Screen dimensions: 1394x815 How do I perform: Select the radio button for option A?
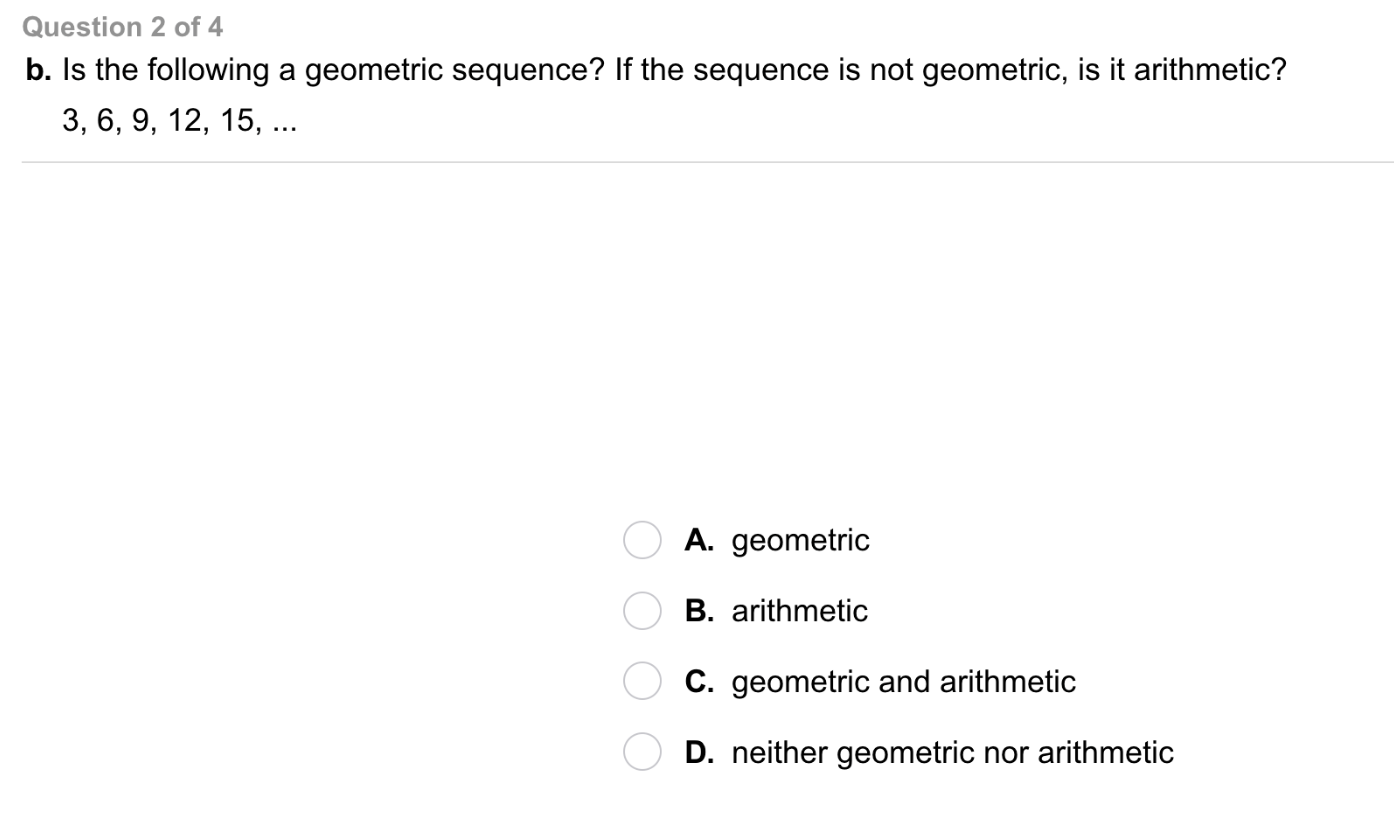click(642, 540)
